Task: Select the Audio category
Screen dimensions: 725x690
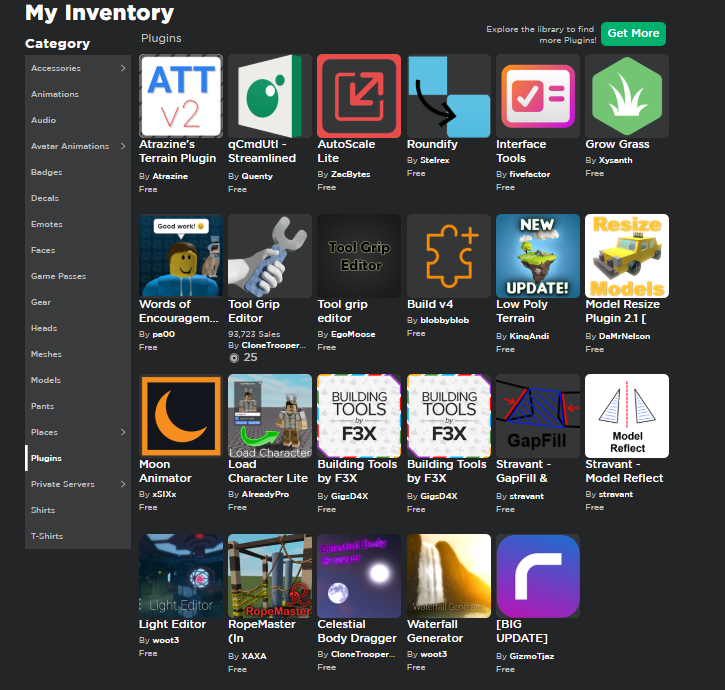Action: tap(78, 120)
